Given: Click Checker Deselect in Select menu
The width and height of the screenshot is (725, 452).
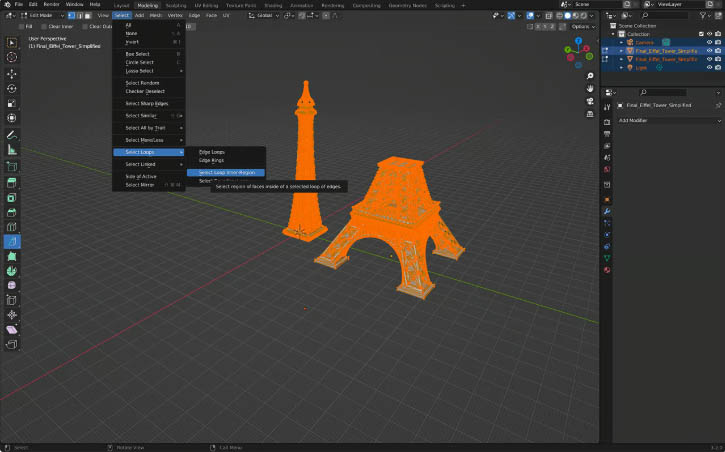Looking at the screenshot, I should pos(145,91).
